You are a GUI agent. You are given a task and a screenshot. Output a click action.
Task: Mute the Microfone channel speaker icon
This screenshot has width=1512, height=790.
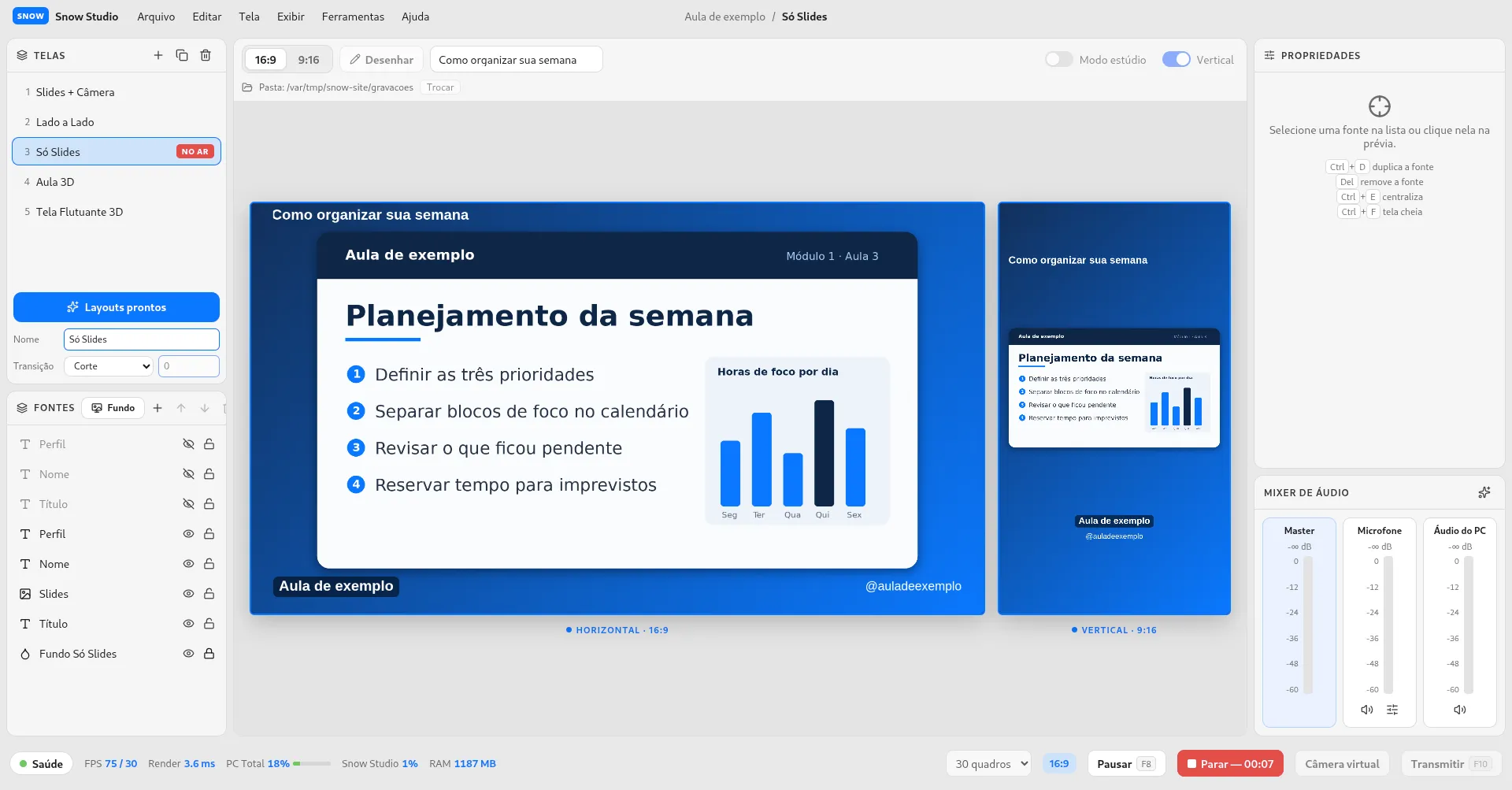point(1367,710)
